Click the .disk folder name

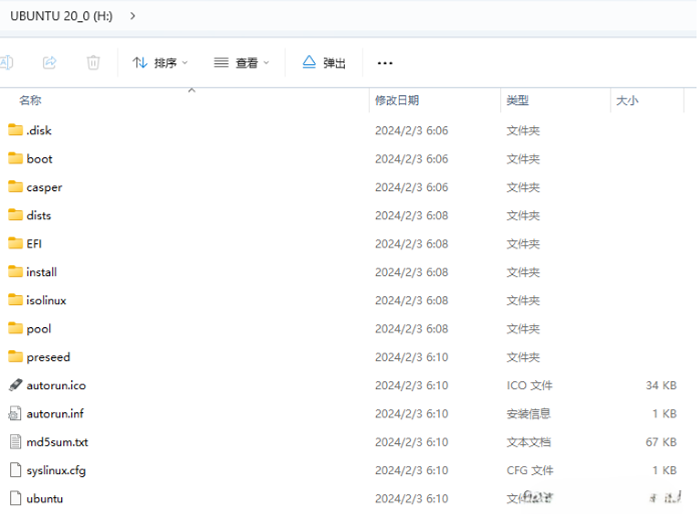39,131
